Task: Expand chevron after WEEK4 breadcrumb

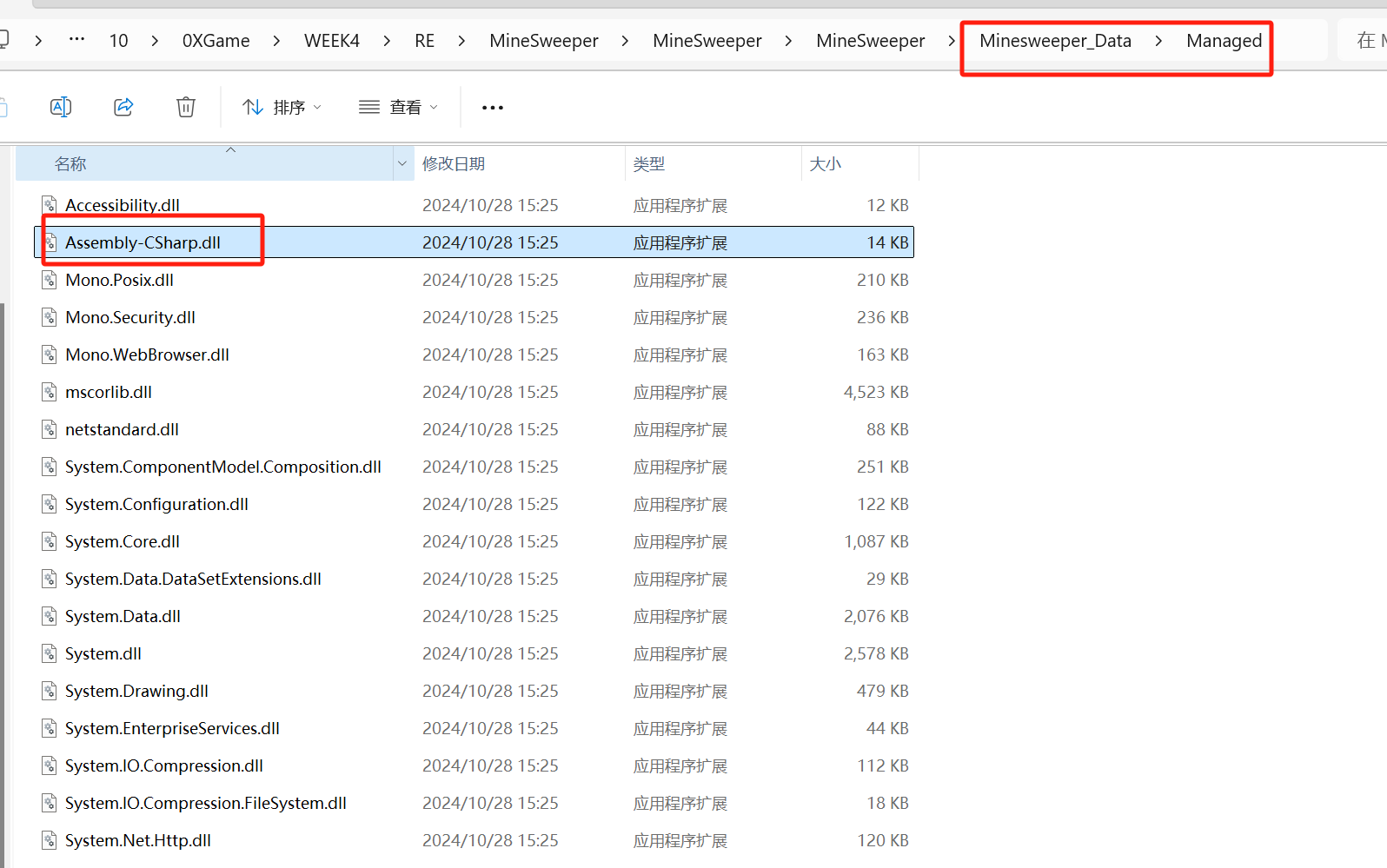Action: pyautogui.click(x=387, y=41)
